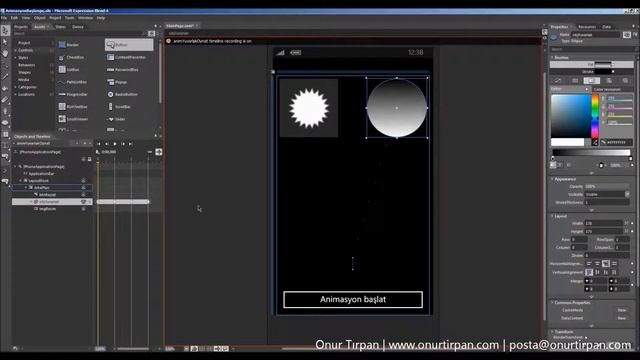Select the Ellipse shape tool
This screenshot has width=640, height=360.
pyautogui.click(x=5, y=122)
